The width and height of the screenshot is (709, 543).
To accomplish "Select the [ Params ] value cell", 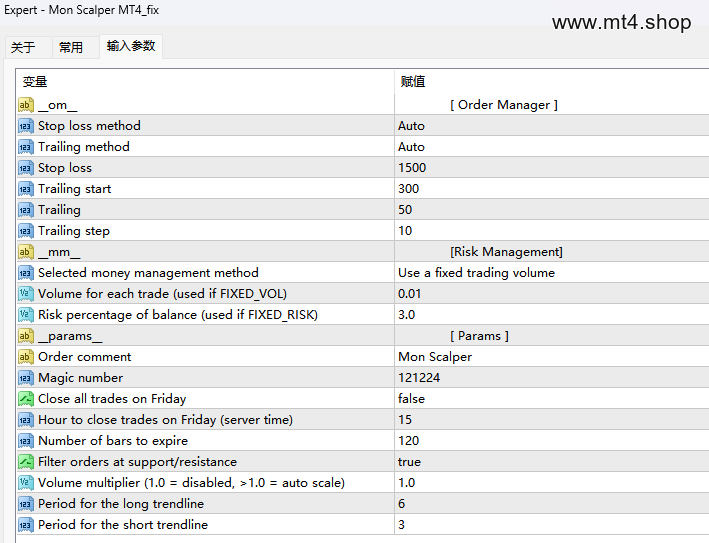I will click(552, 336).
